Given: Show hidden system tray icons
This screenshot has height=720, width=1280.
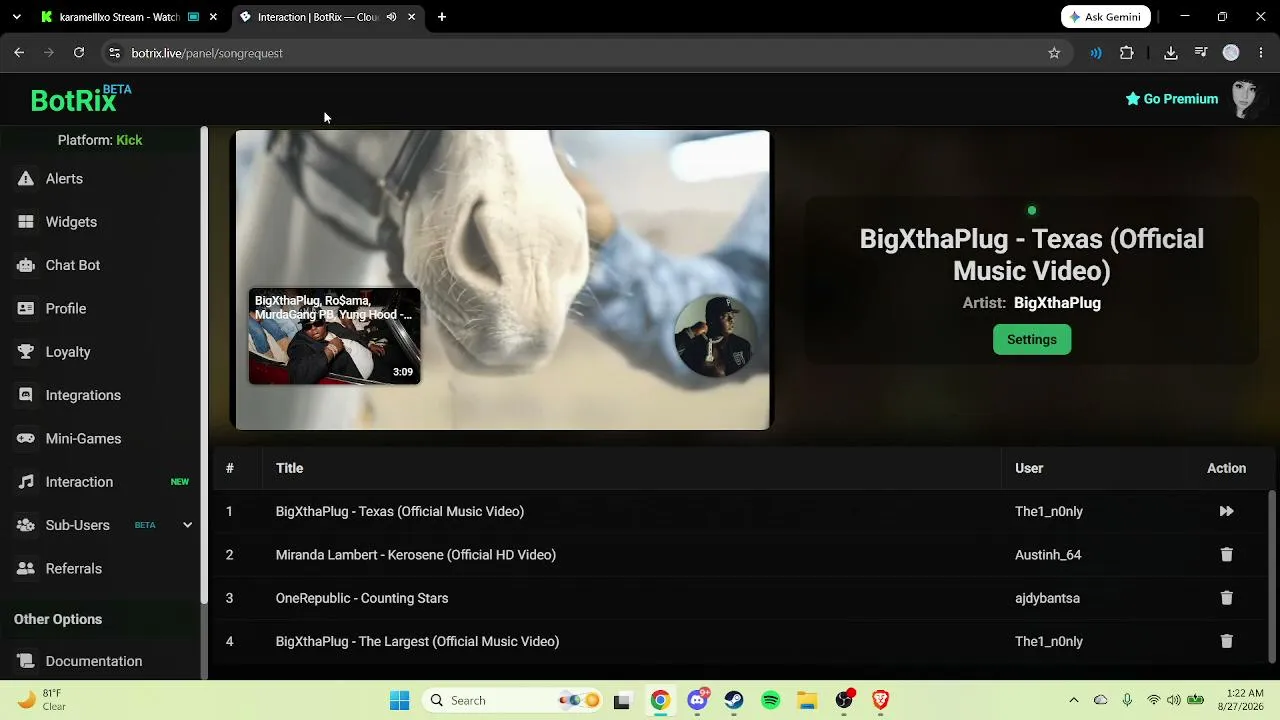Looking at the screenshot, I should tap(1074, 700).
